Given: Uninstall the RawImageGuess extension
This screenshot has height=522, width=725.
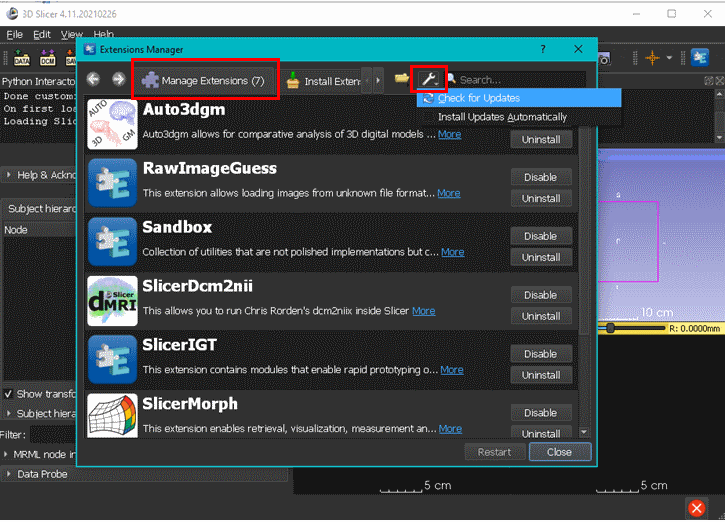Looking at the screenshot, I should pos(541,198).
